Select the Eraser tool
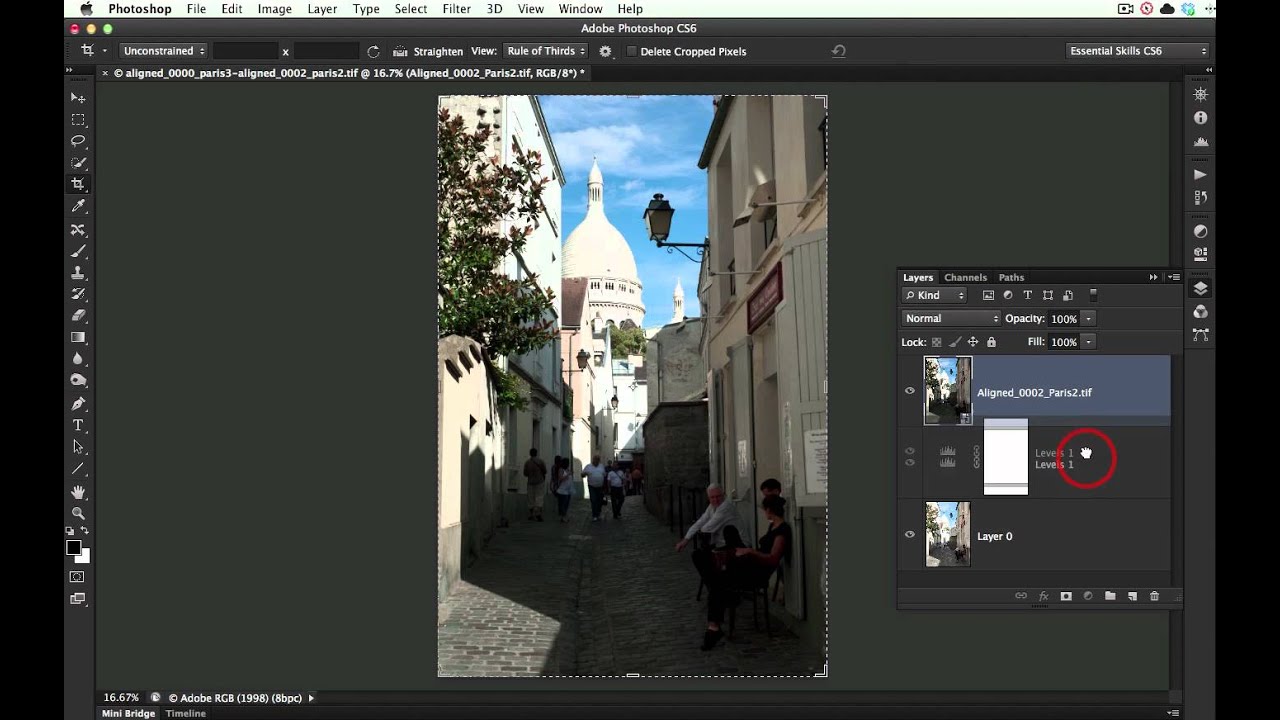 pyautogui.click(x=78, y=315)
